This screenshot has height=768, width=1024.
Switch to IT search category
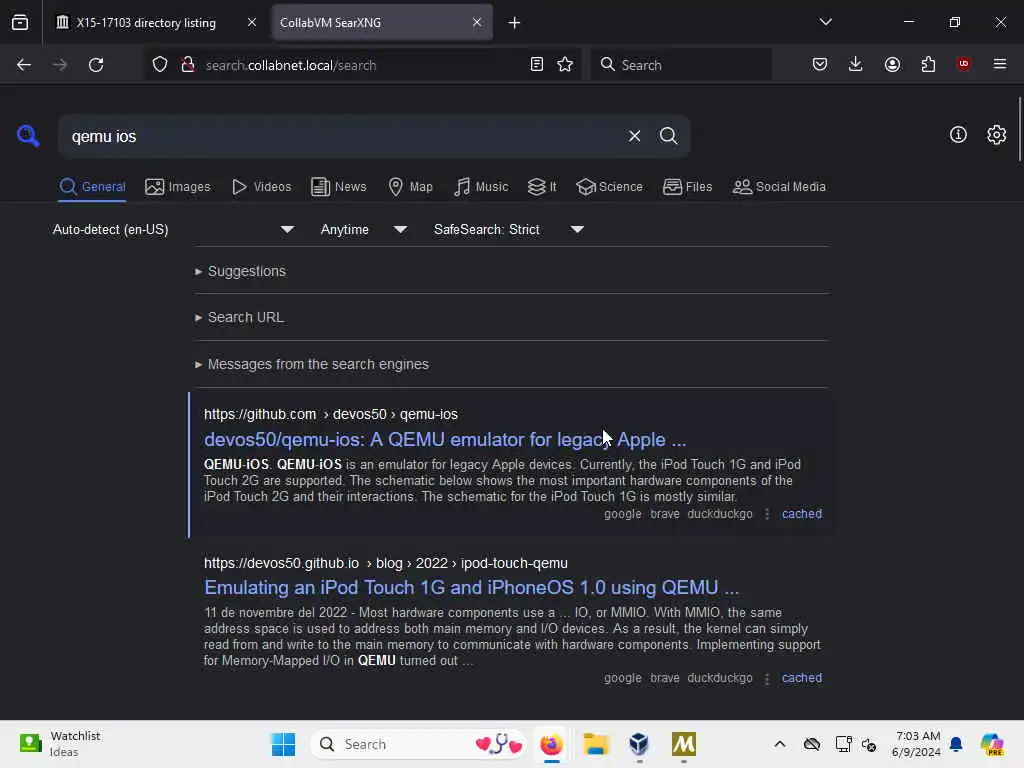pos(542,187)
